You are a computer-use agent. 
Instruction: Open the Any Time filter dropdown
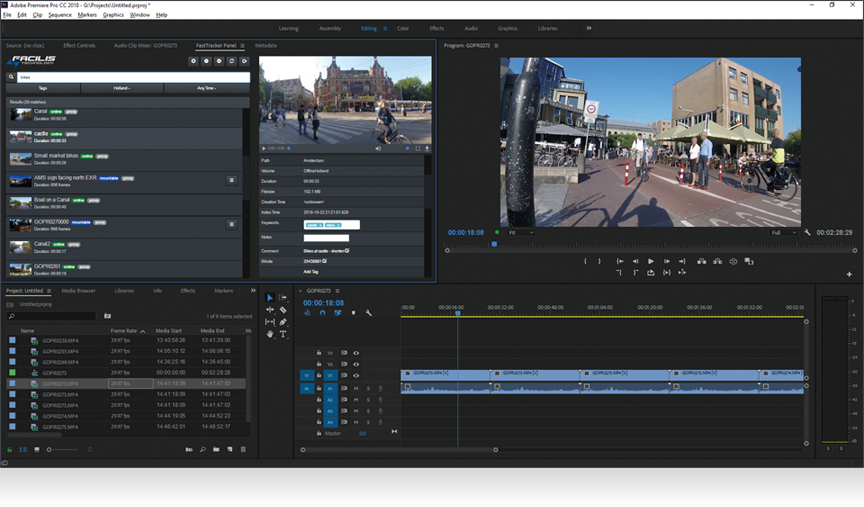tap(207, 88)
